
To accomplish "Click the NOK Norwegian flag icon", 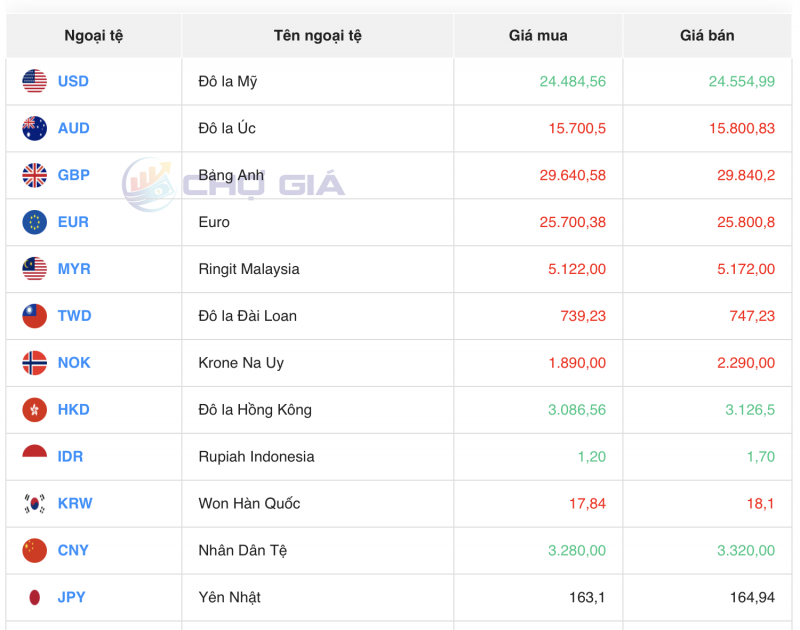I will pyautogui.click(x=36, y=363).
